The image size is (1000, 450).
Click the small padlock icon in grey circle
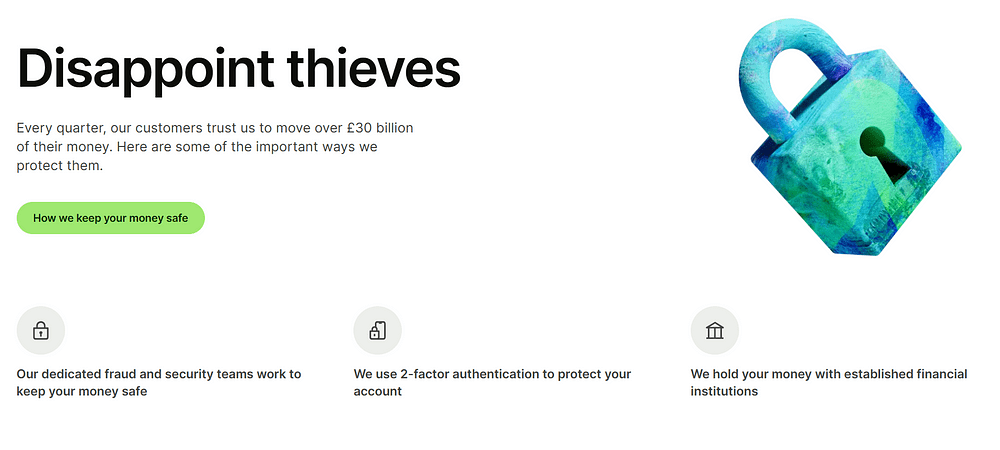pyautogui.click(x=41, y=330)
